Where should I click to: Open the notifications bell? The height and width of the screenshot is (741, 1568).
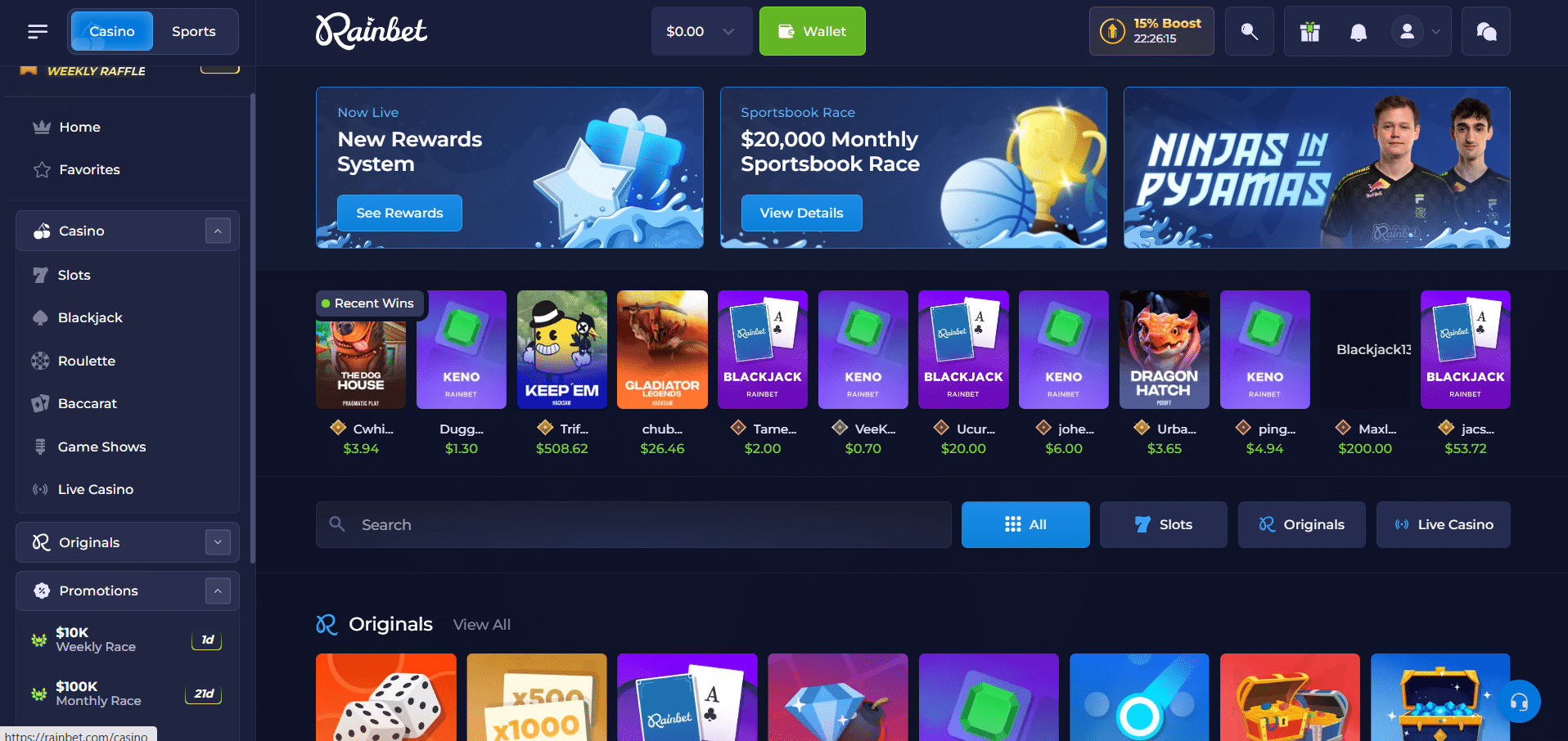coord(1358,32)
